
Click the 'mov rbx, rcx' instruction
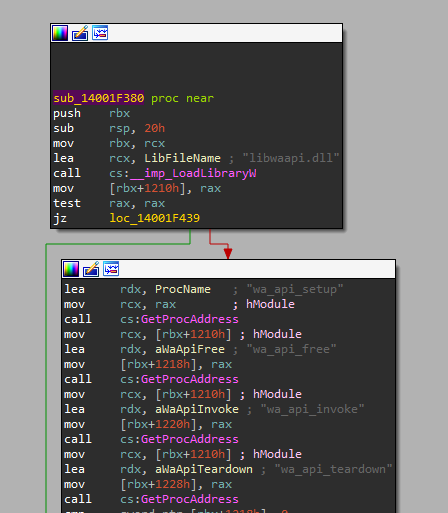(109, 143)
